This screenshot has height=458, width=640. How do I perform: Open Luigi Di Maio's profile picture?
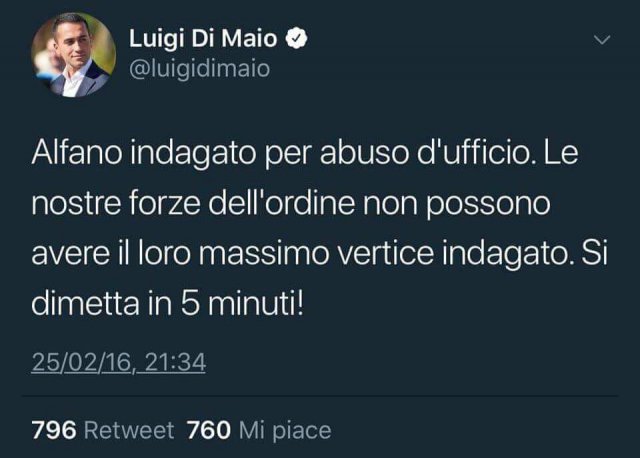click(74, 55)
